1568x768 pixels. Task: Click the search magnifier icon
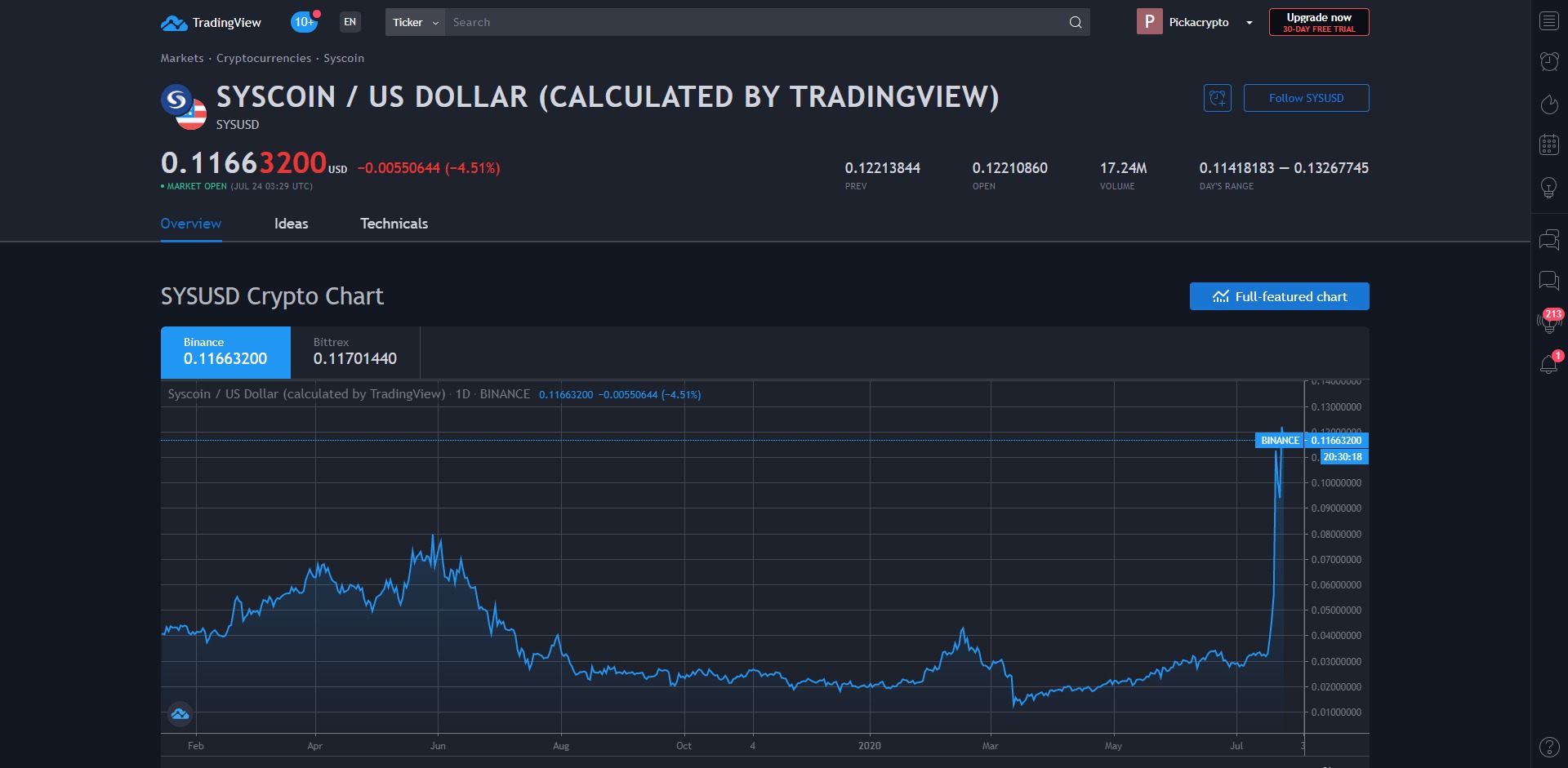(x=1076, y=22)
